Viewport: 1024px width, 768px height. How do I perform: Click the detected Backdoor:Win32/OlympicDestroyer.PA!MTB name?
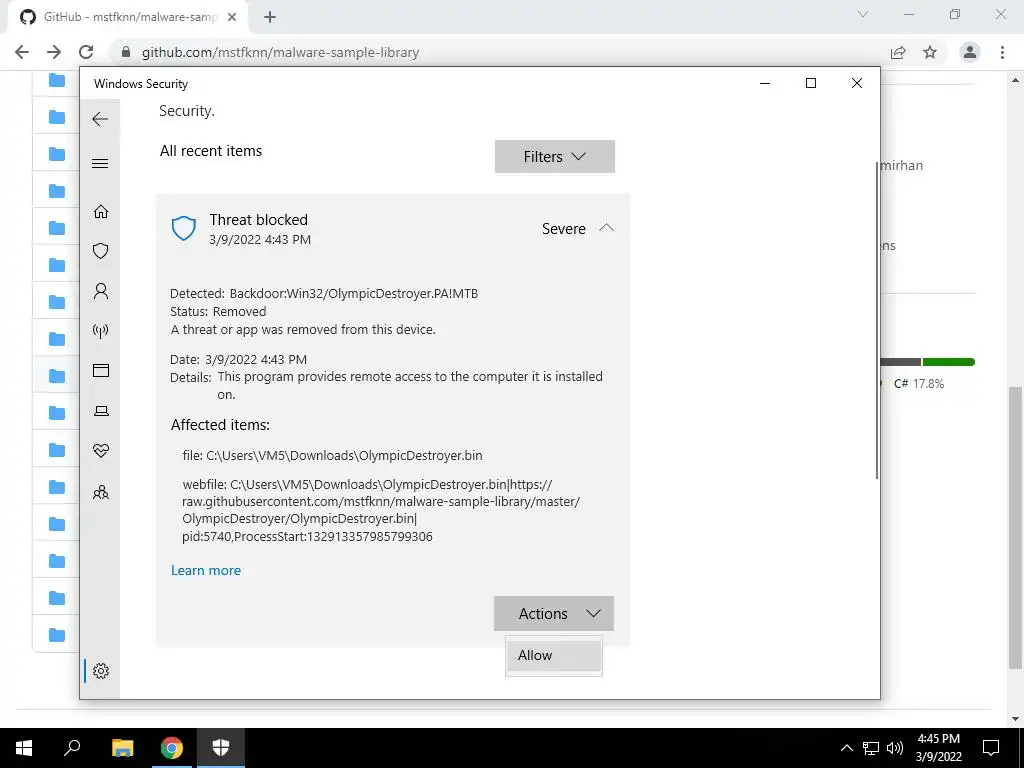coord(353,294)
